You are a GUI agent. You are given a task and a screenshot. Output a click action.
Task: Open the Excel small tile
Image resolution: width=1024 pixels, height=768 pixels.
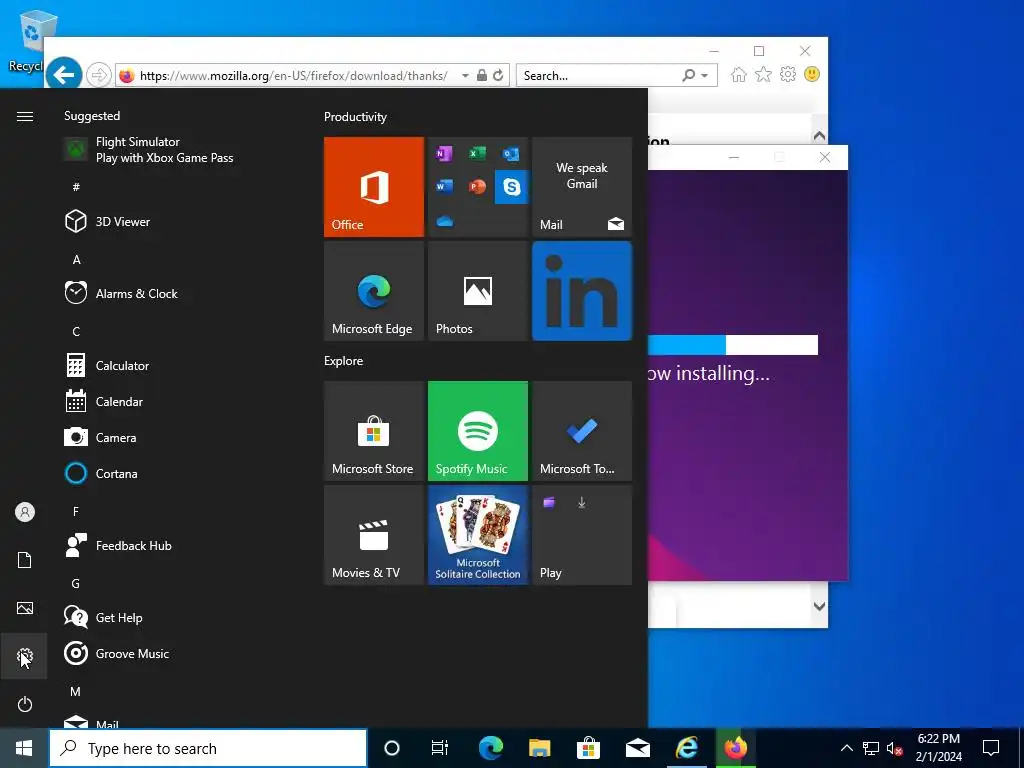pos(477,153)
